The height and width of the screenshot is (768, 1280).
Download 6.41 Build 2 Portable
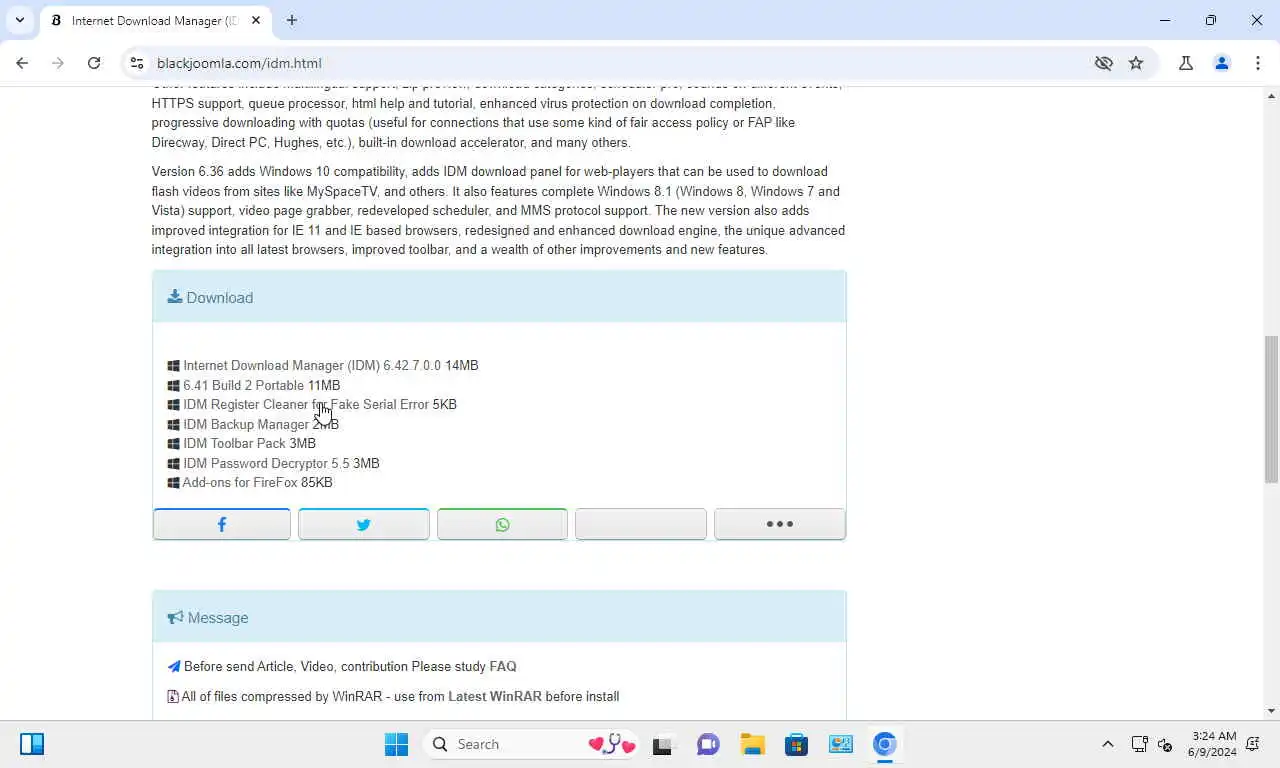[x=243, y=385]
